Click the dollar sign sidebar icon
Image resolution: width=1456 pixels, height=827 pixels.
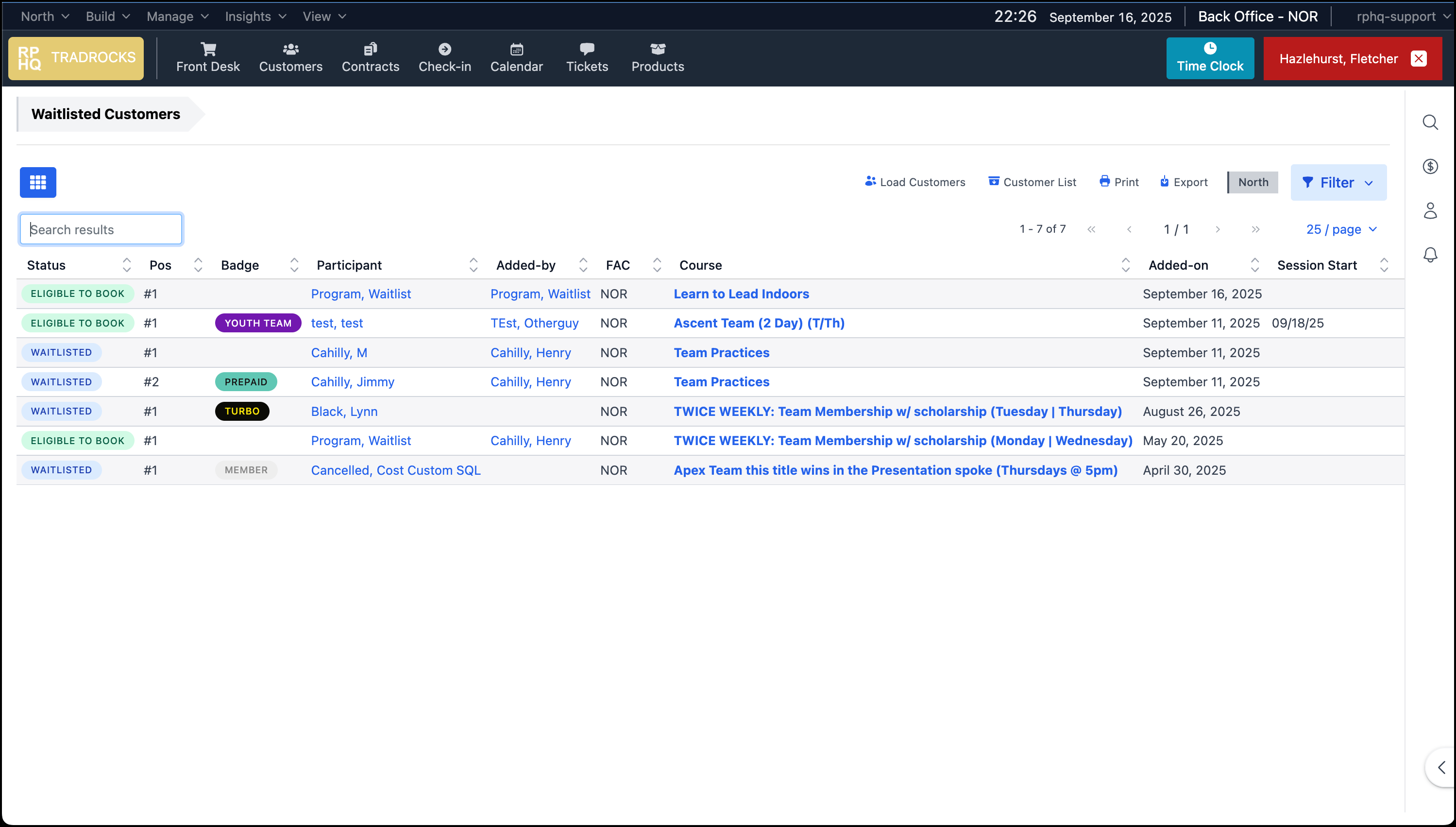(1430, 167)
